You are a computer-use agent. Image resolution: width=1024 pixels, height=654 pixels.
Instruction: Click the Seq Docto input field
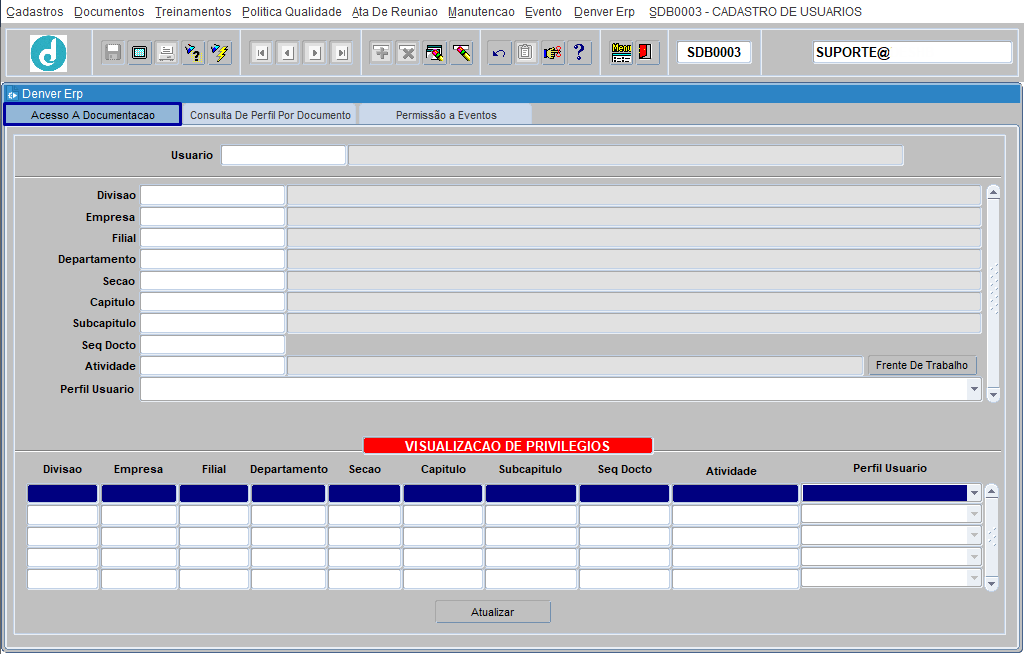(x=213, y=345)
